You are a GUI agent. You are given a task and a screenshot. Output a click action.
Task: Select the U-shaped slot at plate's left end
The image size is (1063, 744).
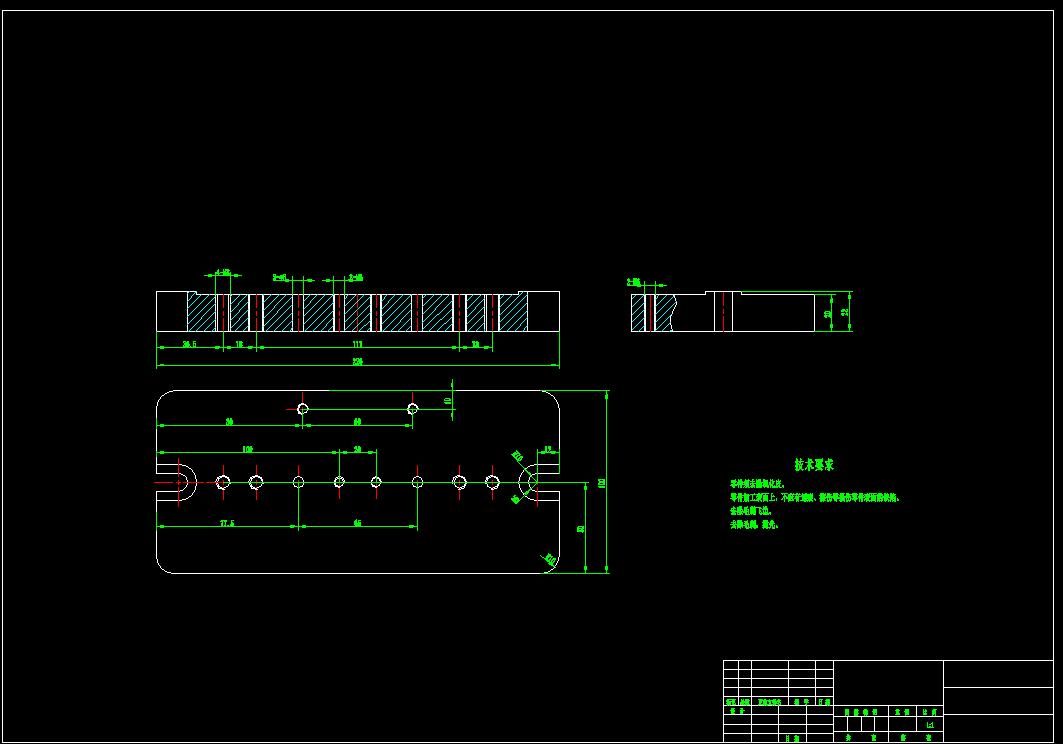click(176, 482)
